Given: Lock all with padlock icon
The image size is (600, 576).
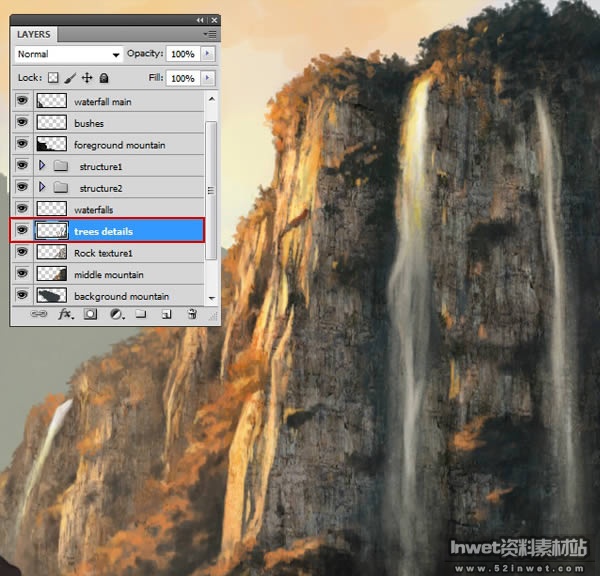Looking at the screenshot, I should [x=104, y=78].
